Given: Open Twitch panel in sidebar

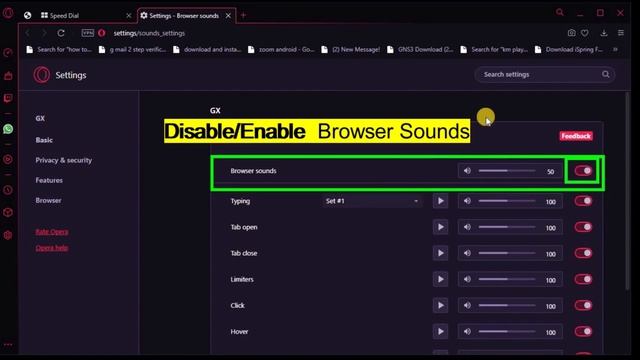Looking at the screenshot, I should point(8,98).
